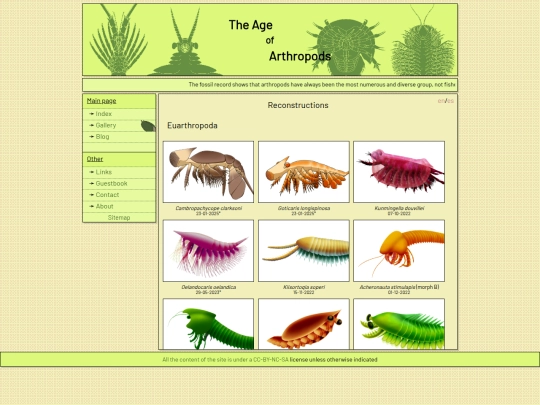Switch language to Spanish (es)
540x405 pixels.
tap(450, 101)
